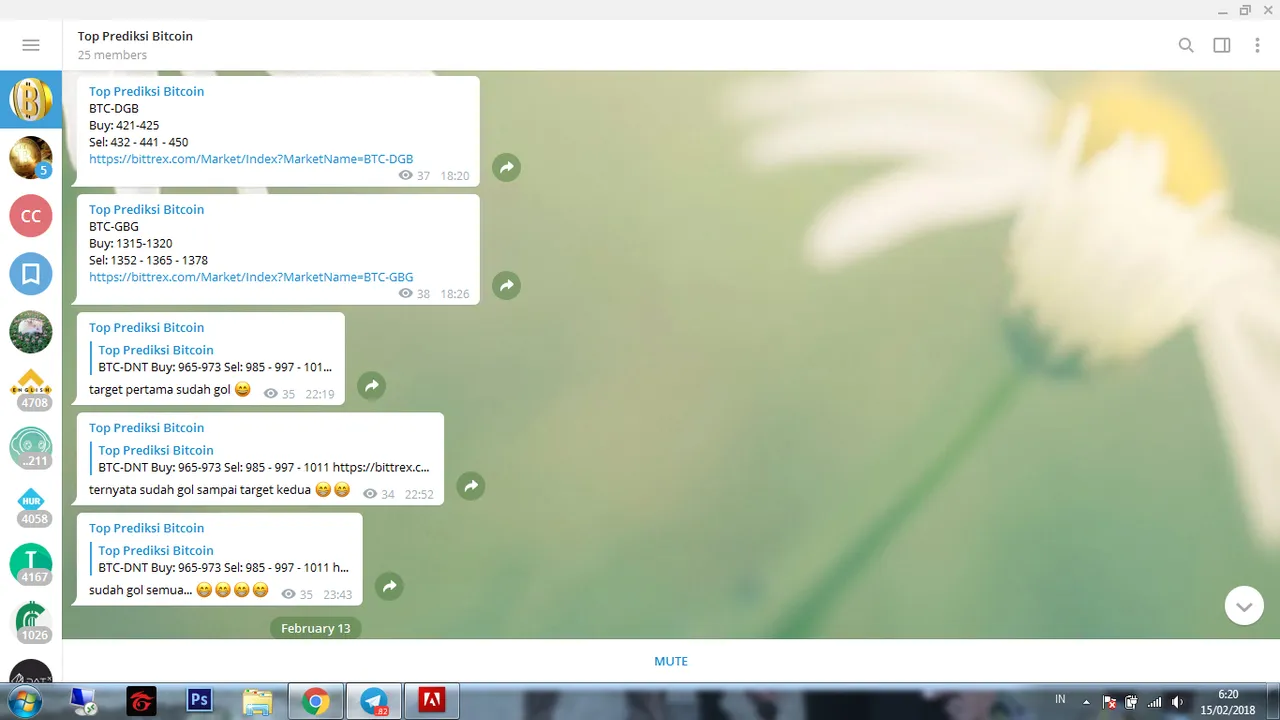Open the volume speaker tray icon
The width and height of the screenshot is (1280, 720).
[1177, 701]
